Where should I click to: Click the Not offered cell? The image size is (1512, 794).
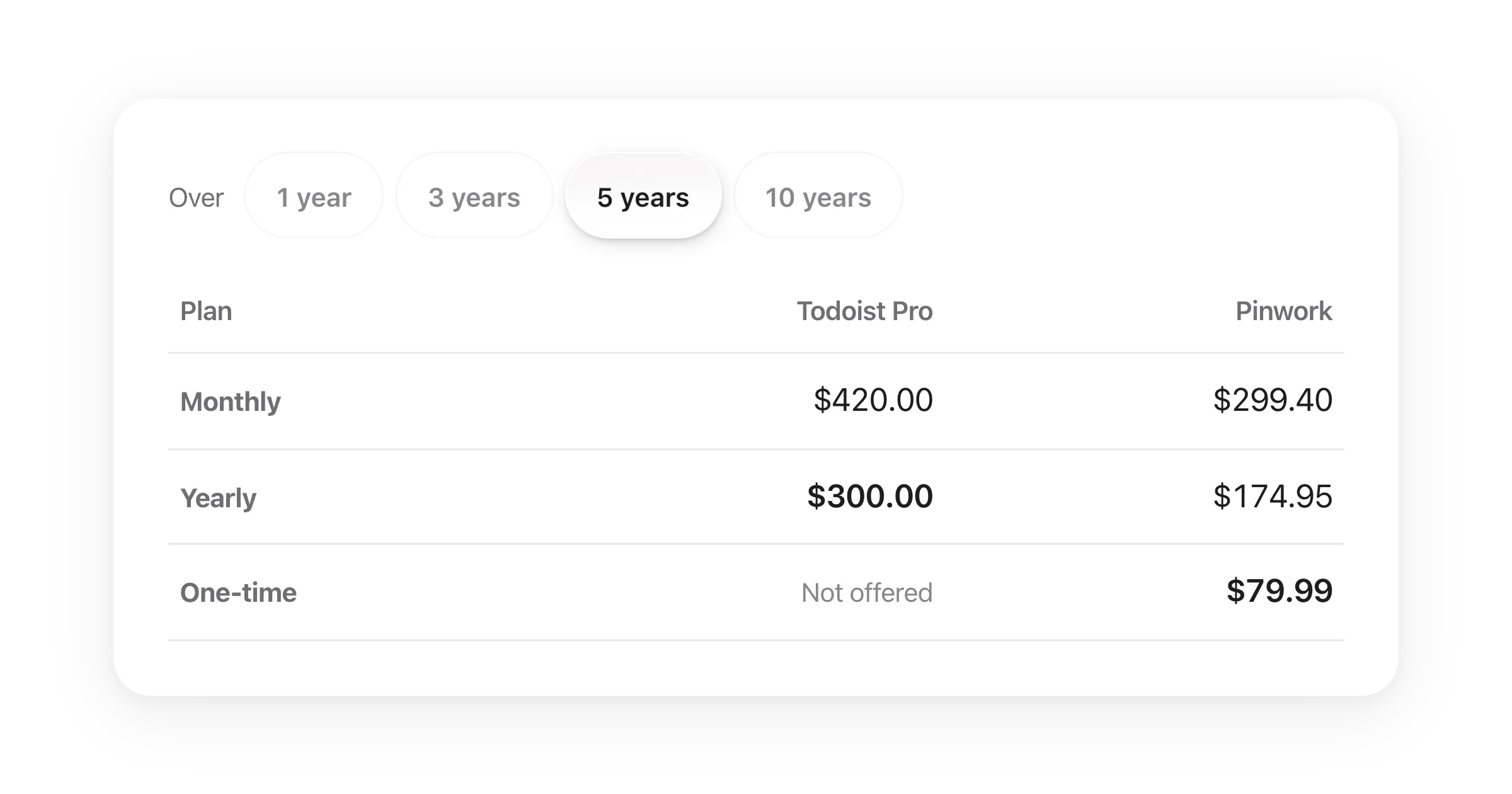(x=867, y=592)
